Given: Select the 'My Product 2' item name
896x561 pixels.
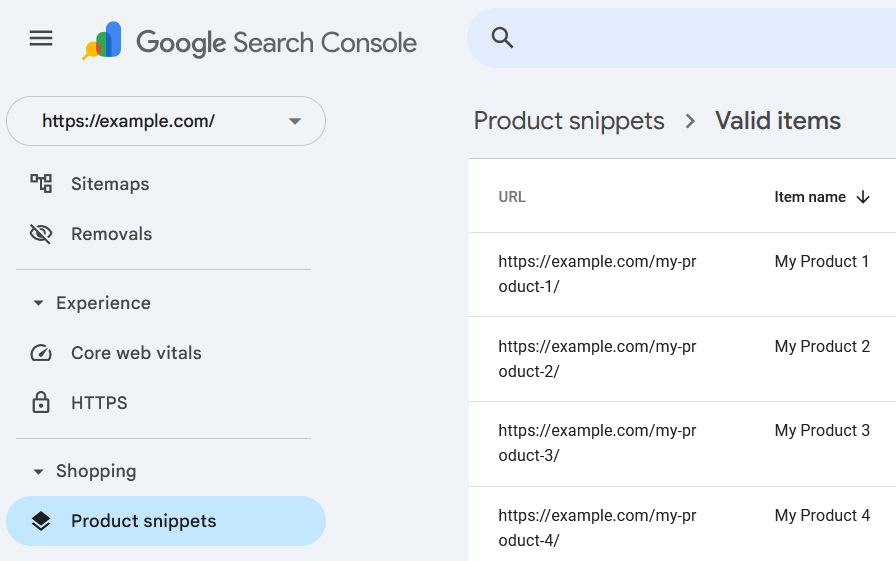Looking at the screenshot, I should [x=822, y=347].
